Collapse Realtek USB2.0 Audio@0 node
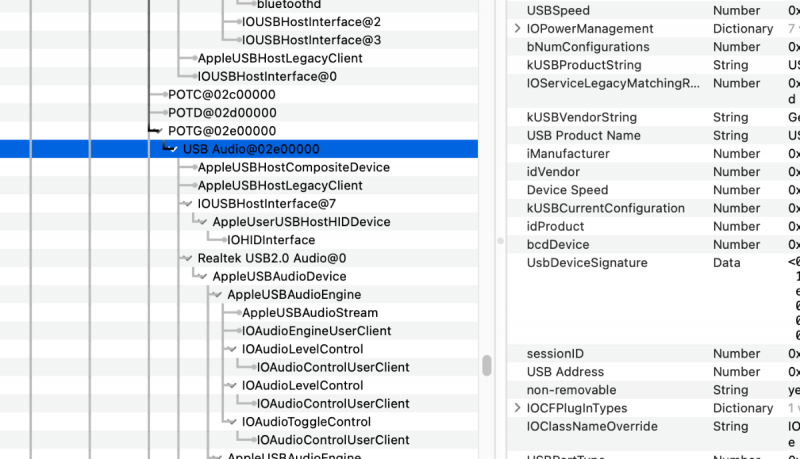 pyautogui.click(x=188, y=259)
